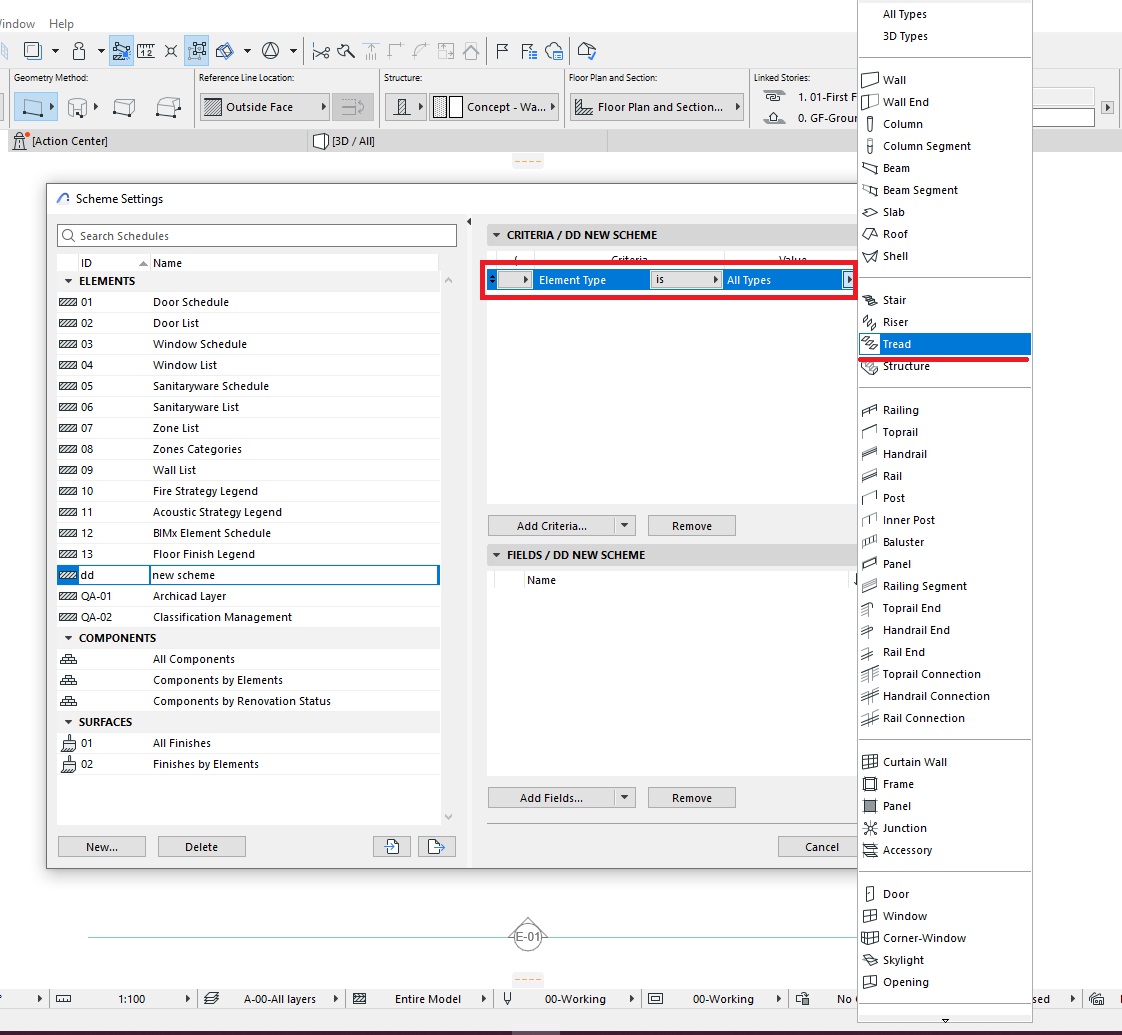Click the Beam icon in list
The height and width of the screenshot is (1035, 1122).
(869, 168)
